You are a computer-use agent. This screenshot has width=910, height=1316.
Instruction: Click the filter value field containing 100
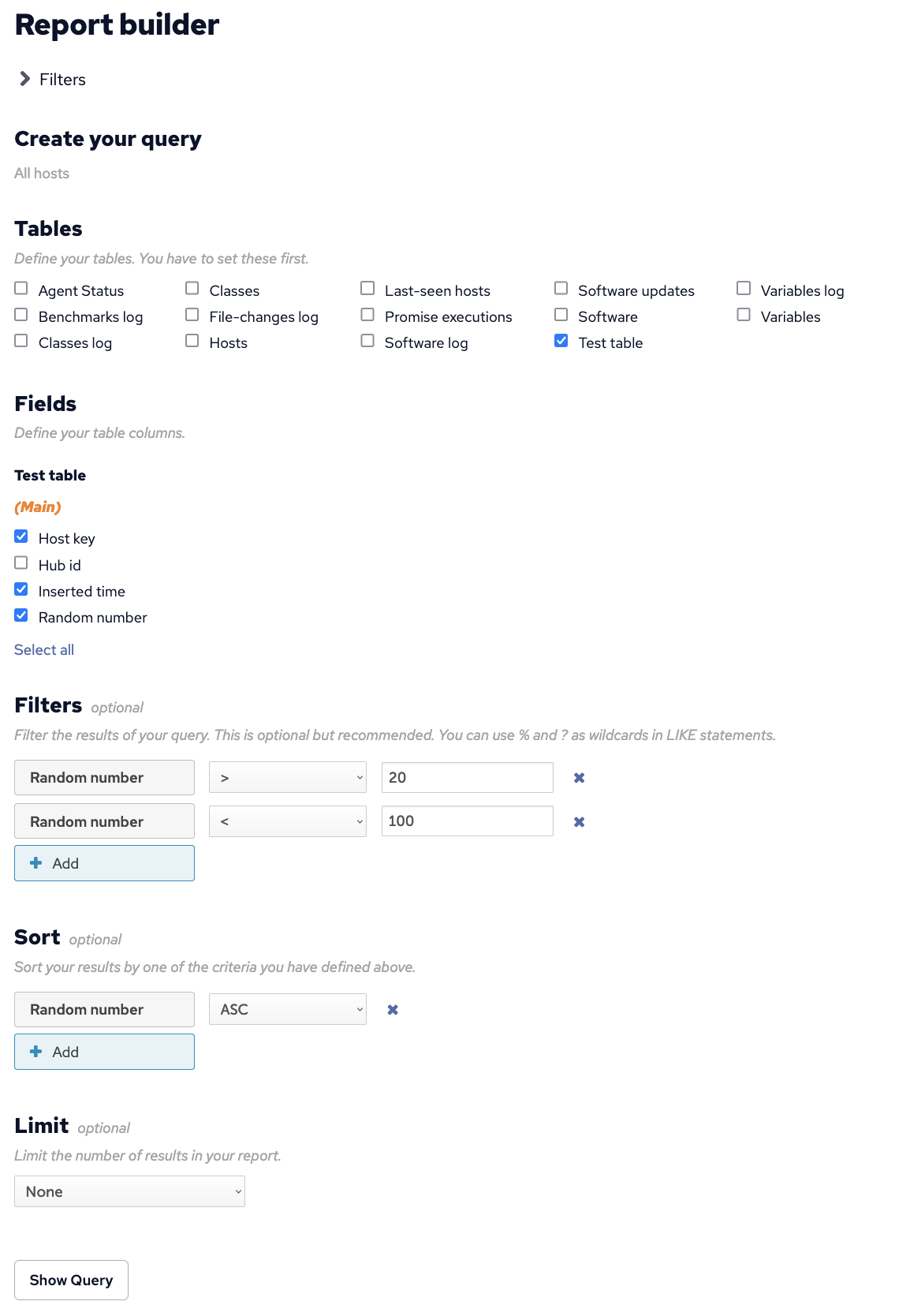(x=467, y=821)
